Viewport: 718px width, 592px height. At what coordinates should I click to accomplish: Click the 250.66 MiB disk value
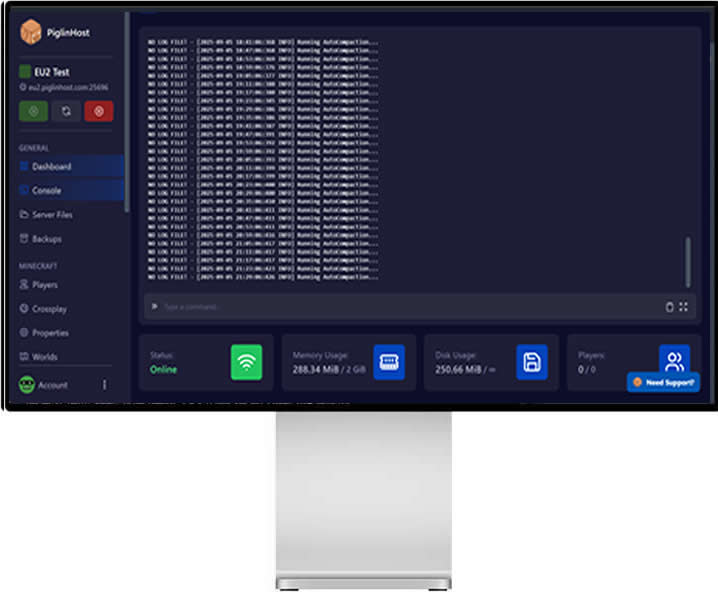point(458,369)
